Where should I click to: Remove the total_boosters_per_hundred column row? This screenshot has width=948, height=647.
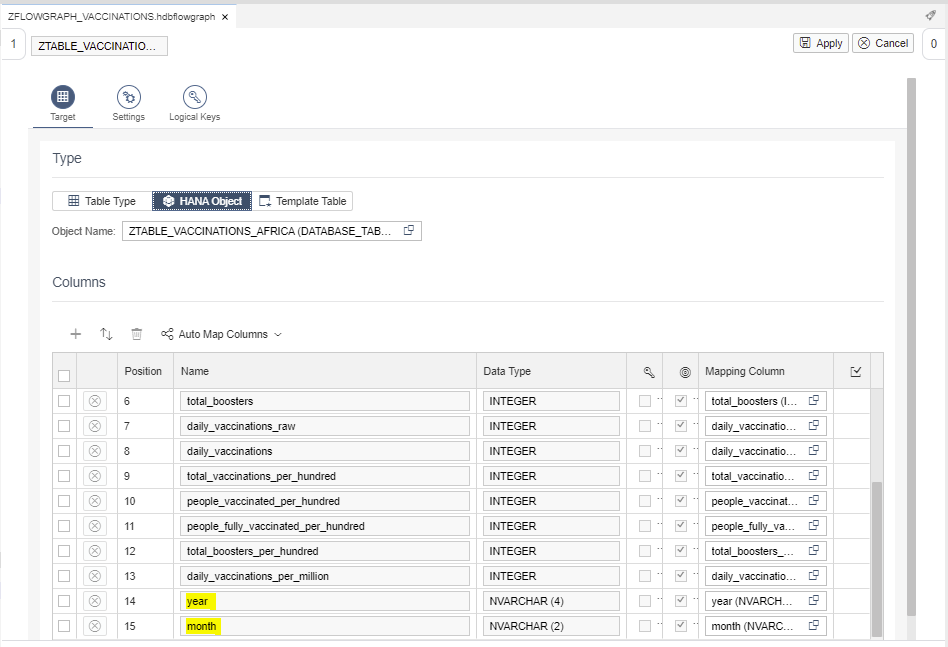95,551
